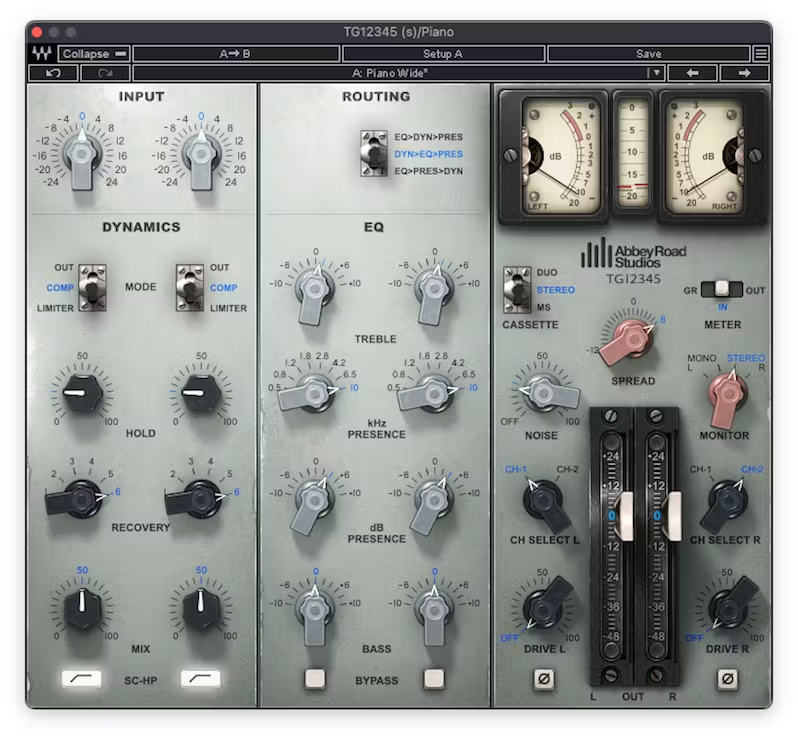The height and width of the screenshot is (739, 798).
Task: Select DYN>EQ>PRES routing option
Action: point(429,154)
